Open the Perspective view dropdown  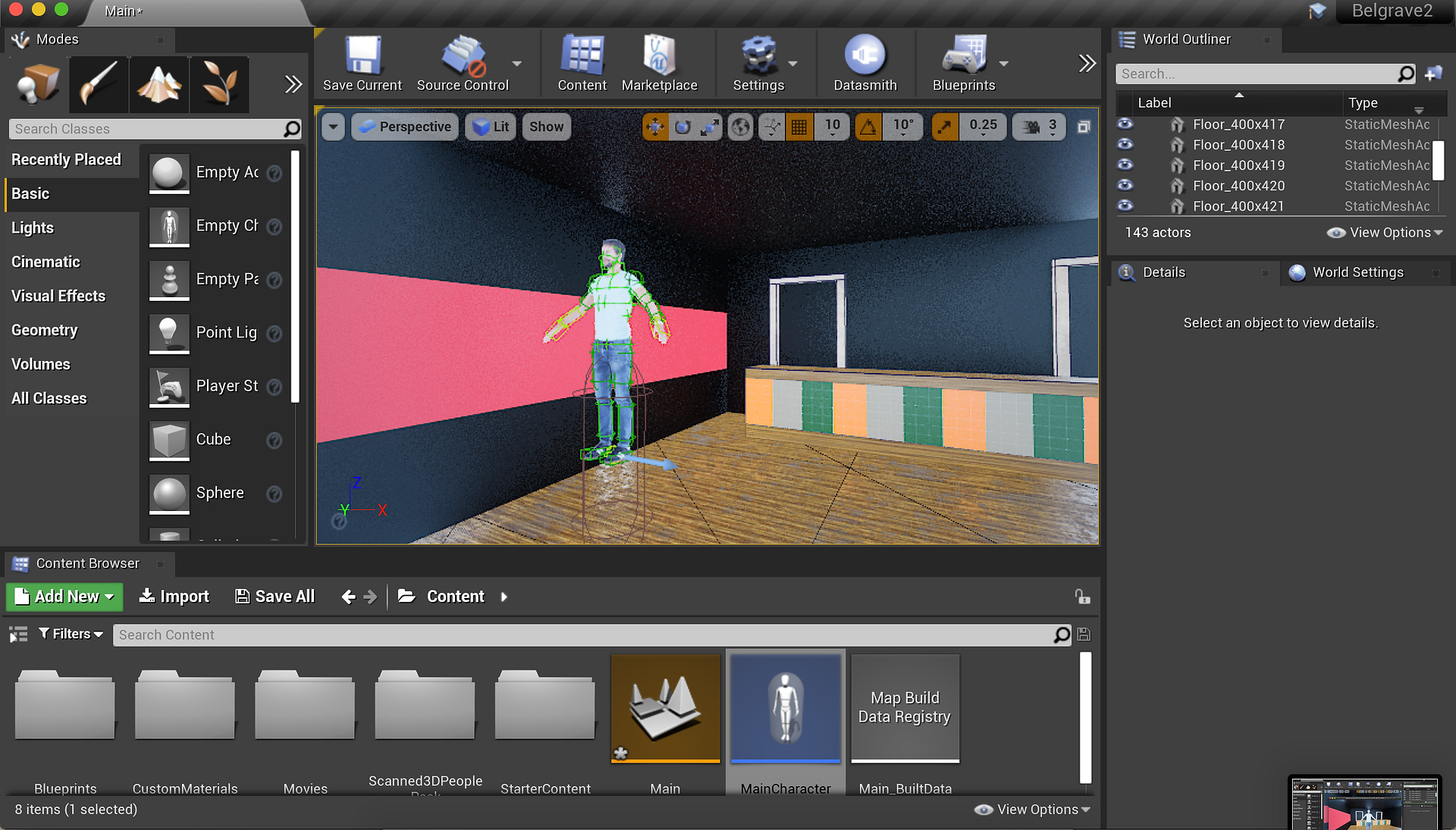(x=404, y=127)
